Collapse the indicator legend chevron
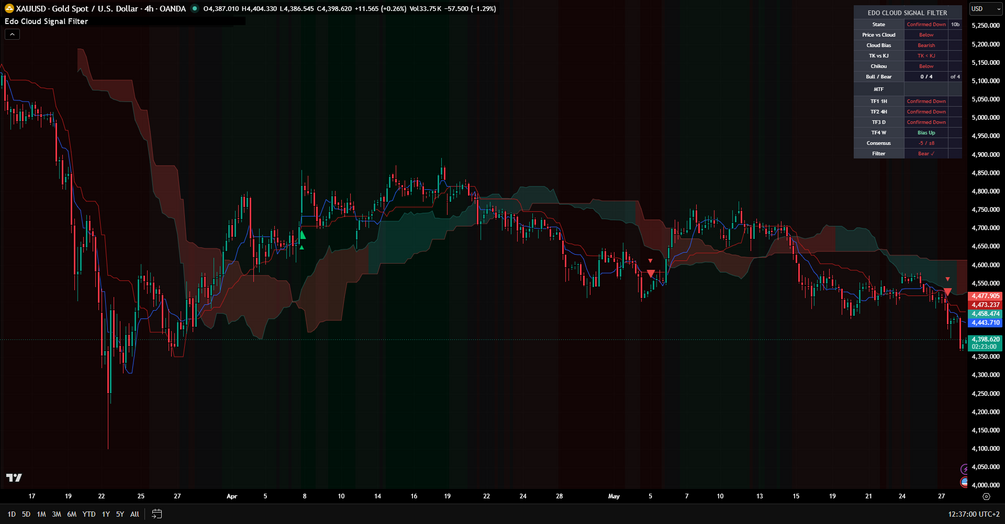The width and height of the screenshot is (1005, 524). (x=12, y=35)
